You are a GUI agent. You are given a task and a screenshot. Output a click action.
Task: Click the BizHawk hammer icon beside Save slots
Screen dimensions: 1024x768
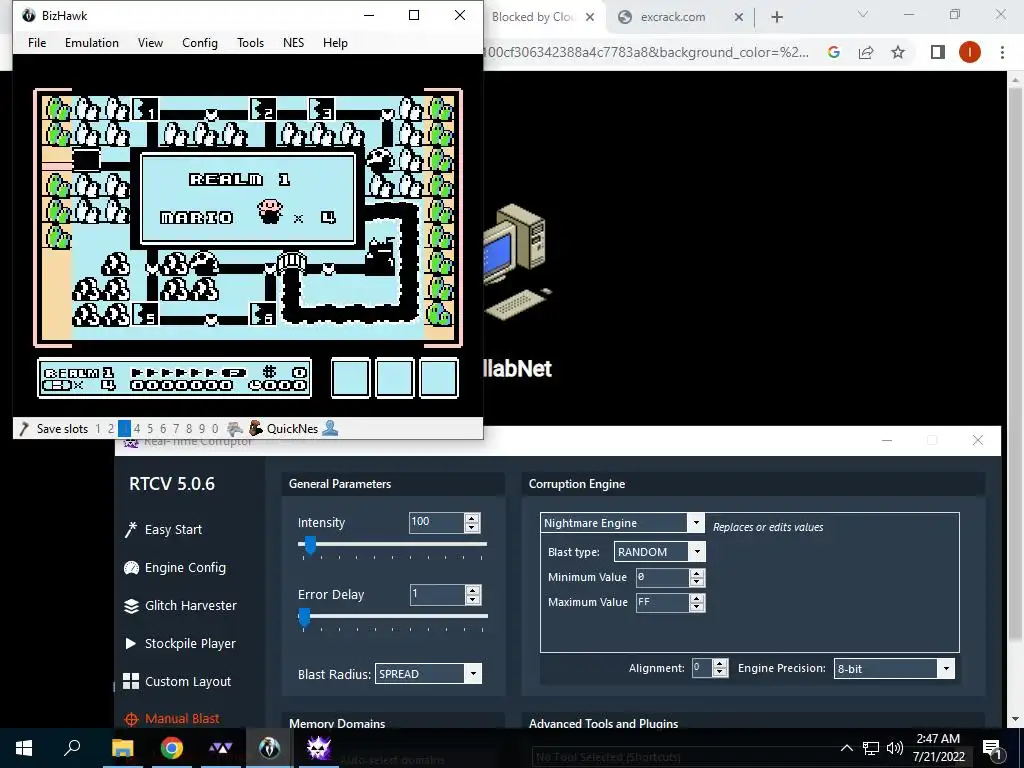24,428
